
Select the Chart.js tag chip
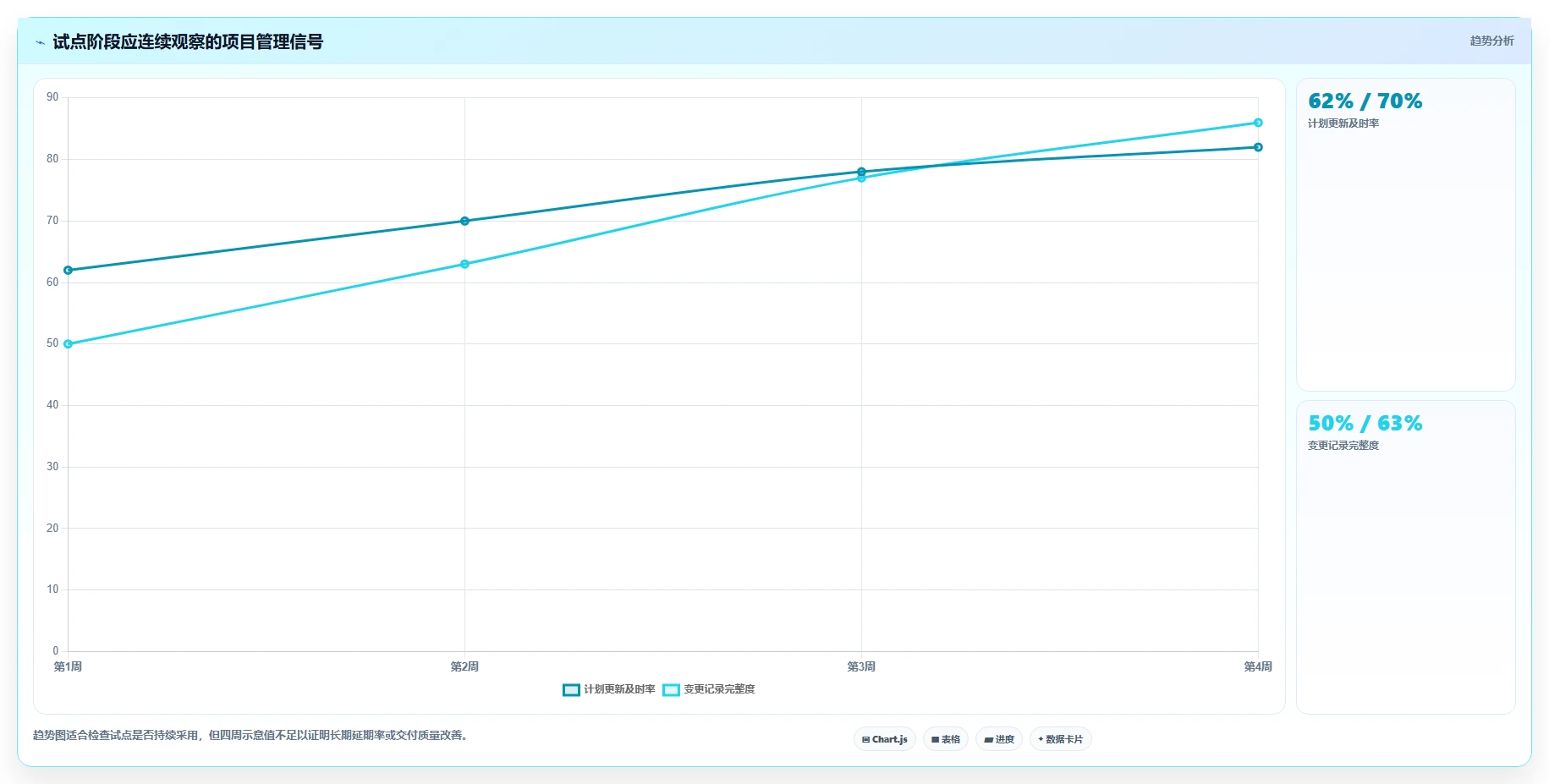[x=884, y=739]
